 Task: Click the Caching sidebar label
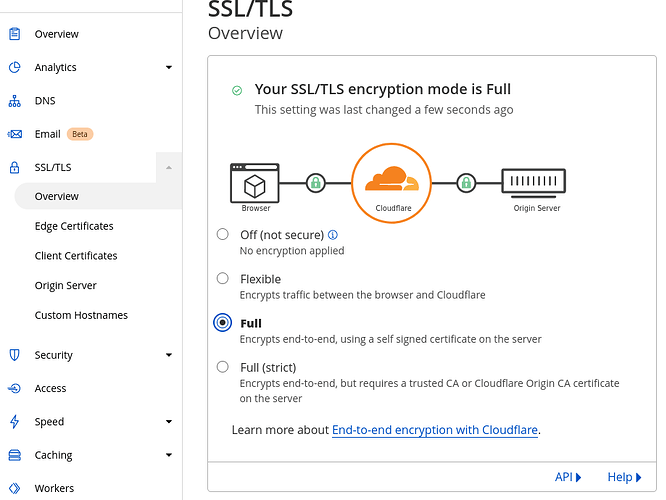(53, 455)
